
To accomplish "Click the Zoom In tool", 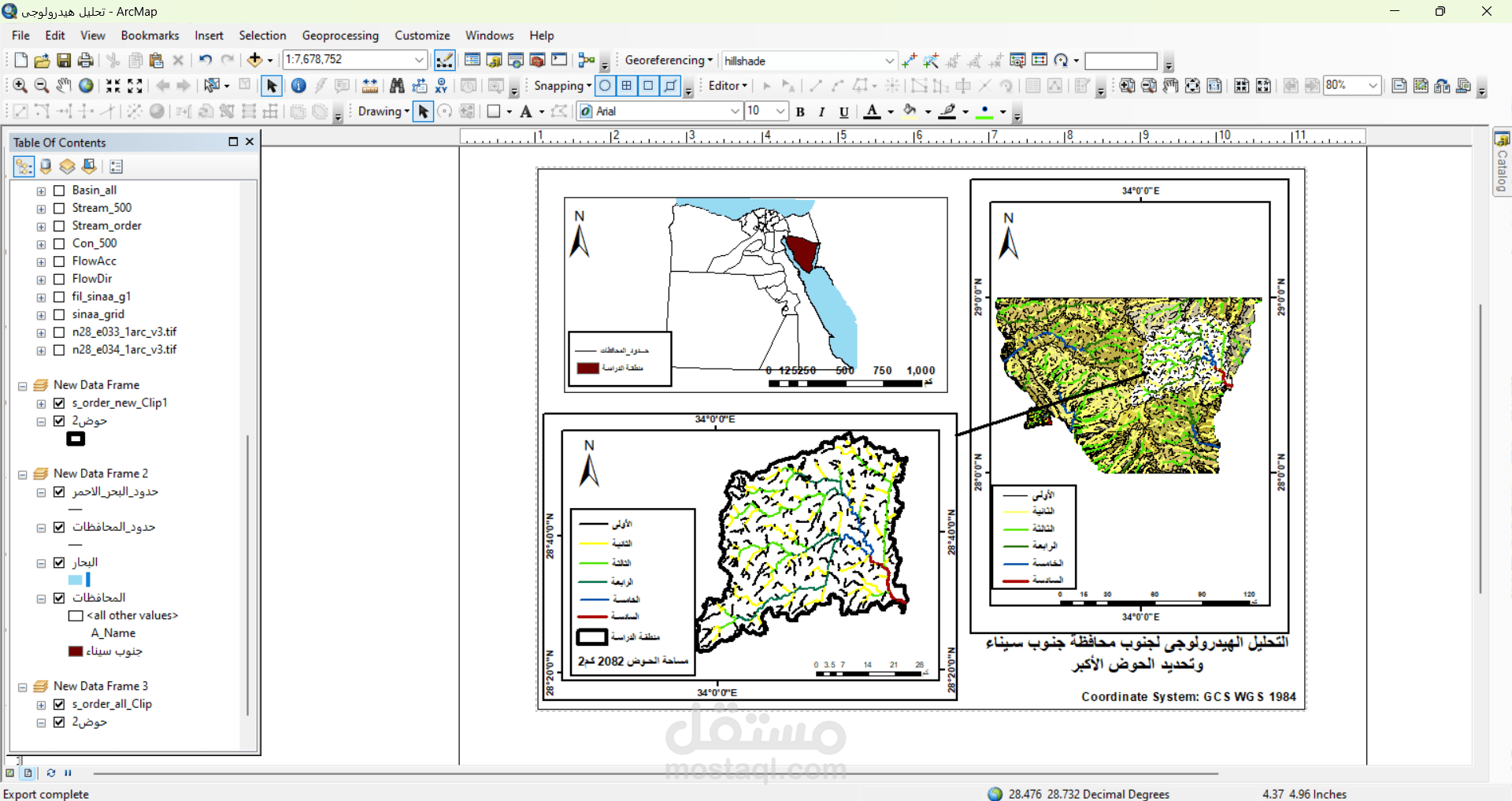I will coord(20,86).
